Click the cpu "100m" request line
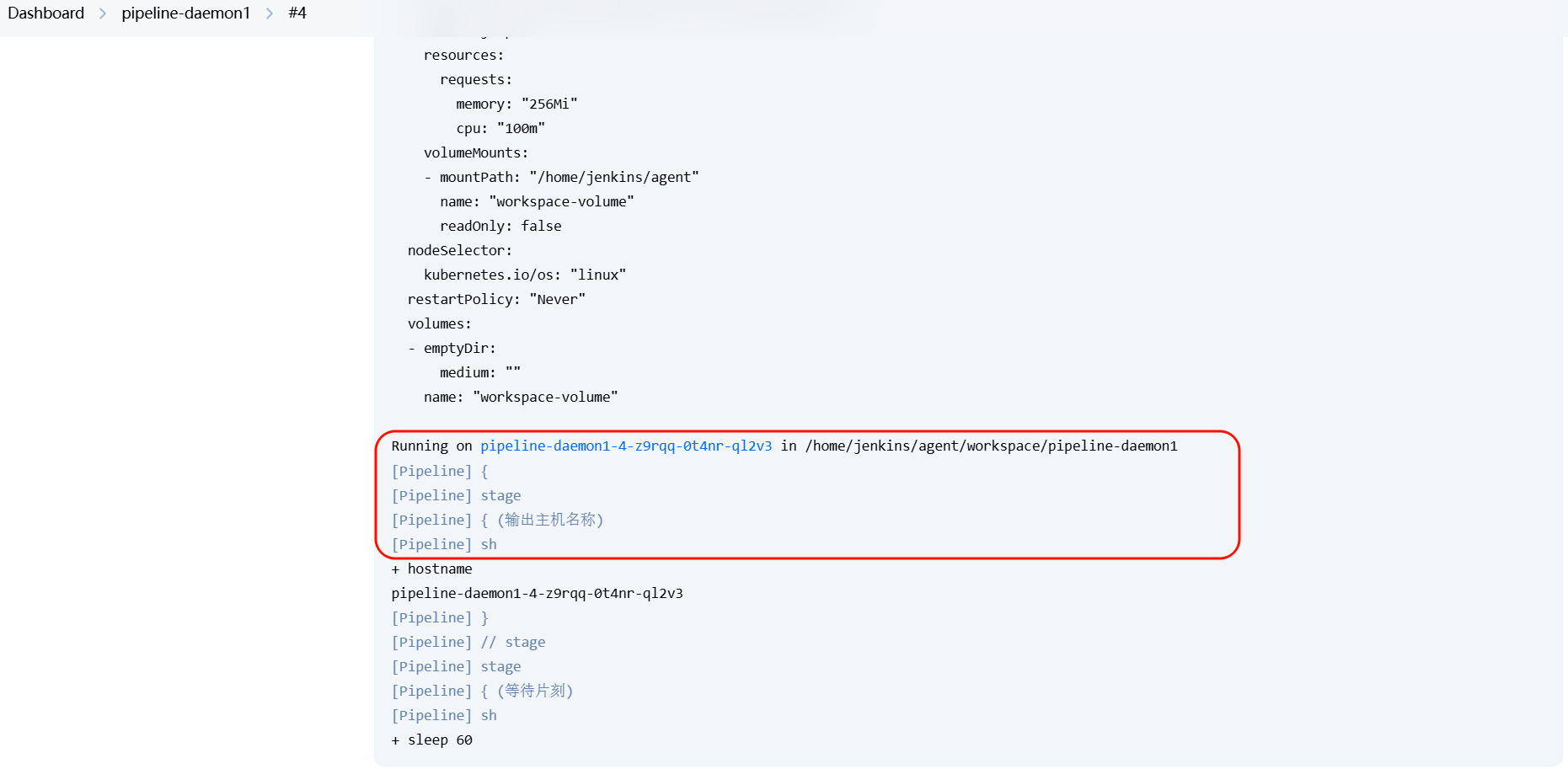Screen dimensions: 1568x769 500,129
